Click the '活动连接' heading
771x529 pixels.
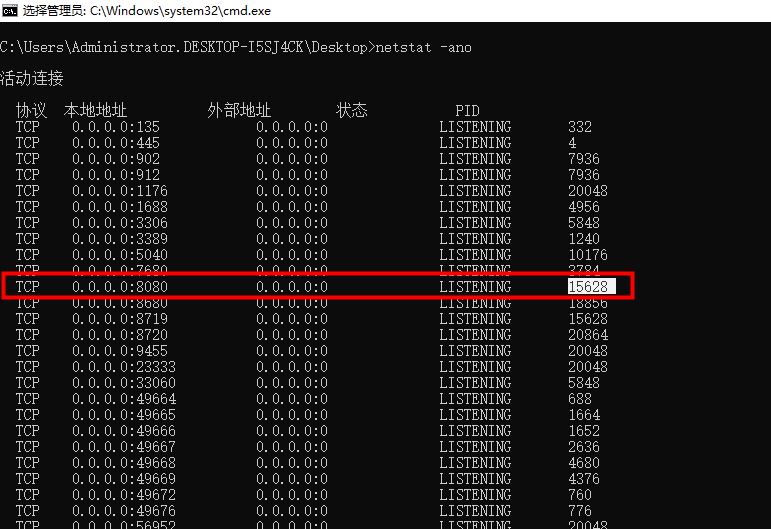(x=32, y=79)
